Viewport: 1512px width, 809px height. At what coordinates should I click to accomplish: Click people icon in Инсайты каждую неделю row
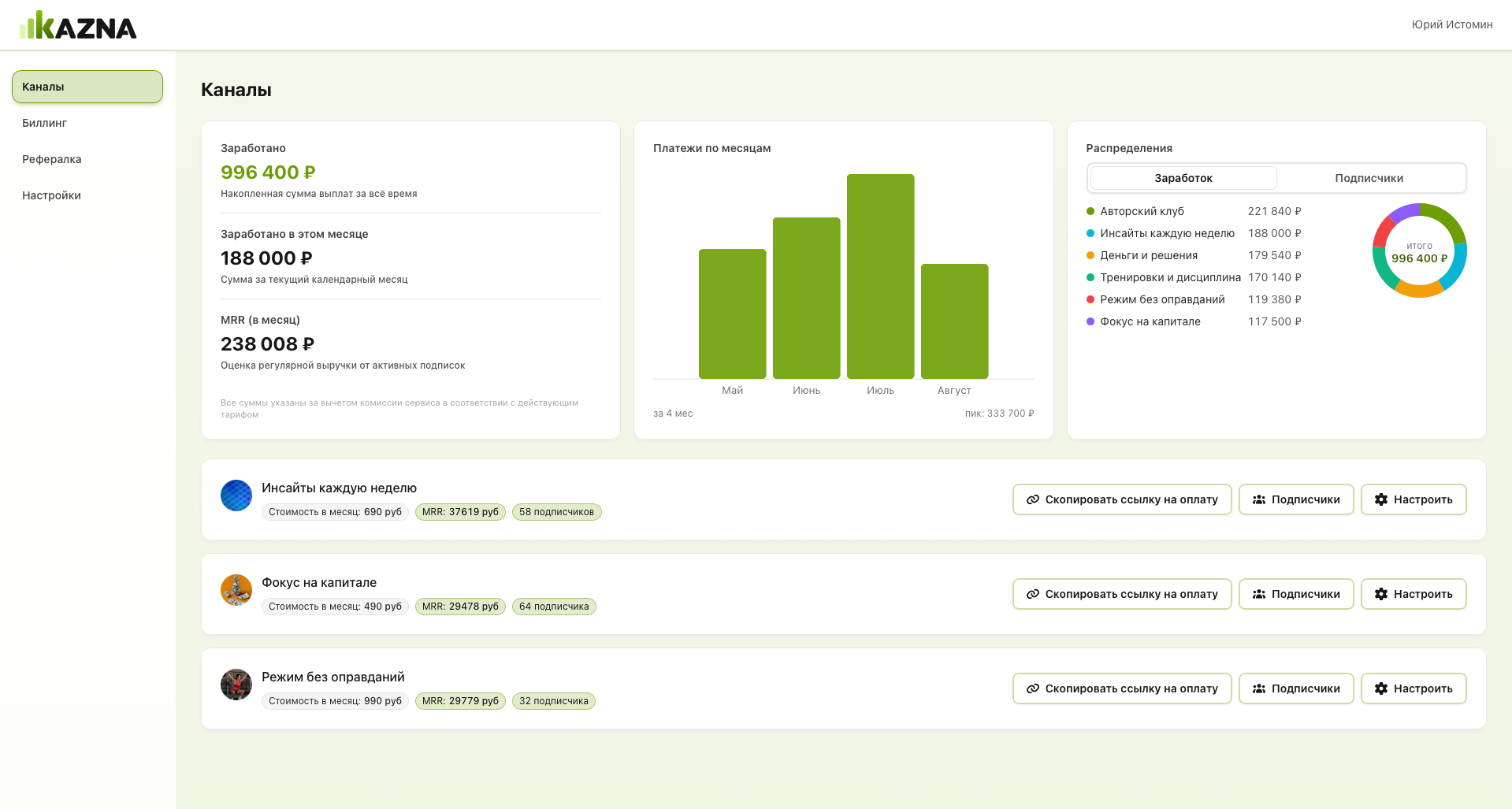1259,499
